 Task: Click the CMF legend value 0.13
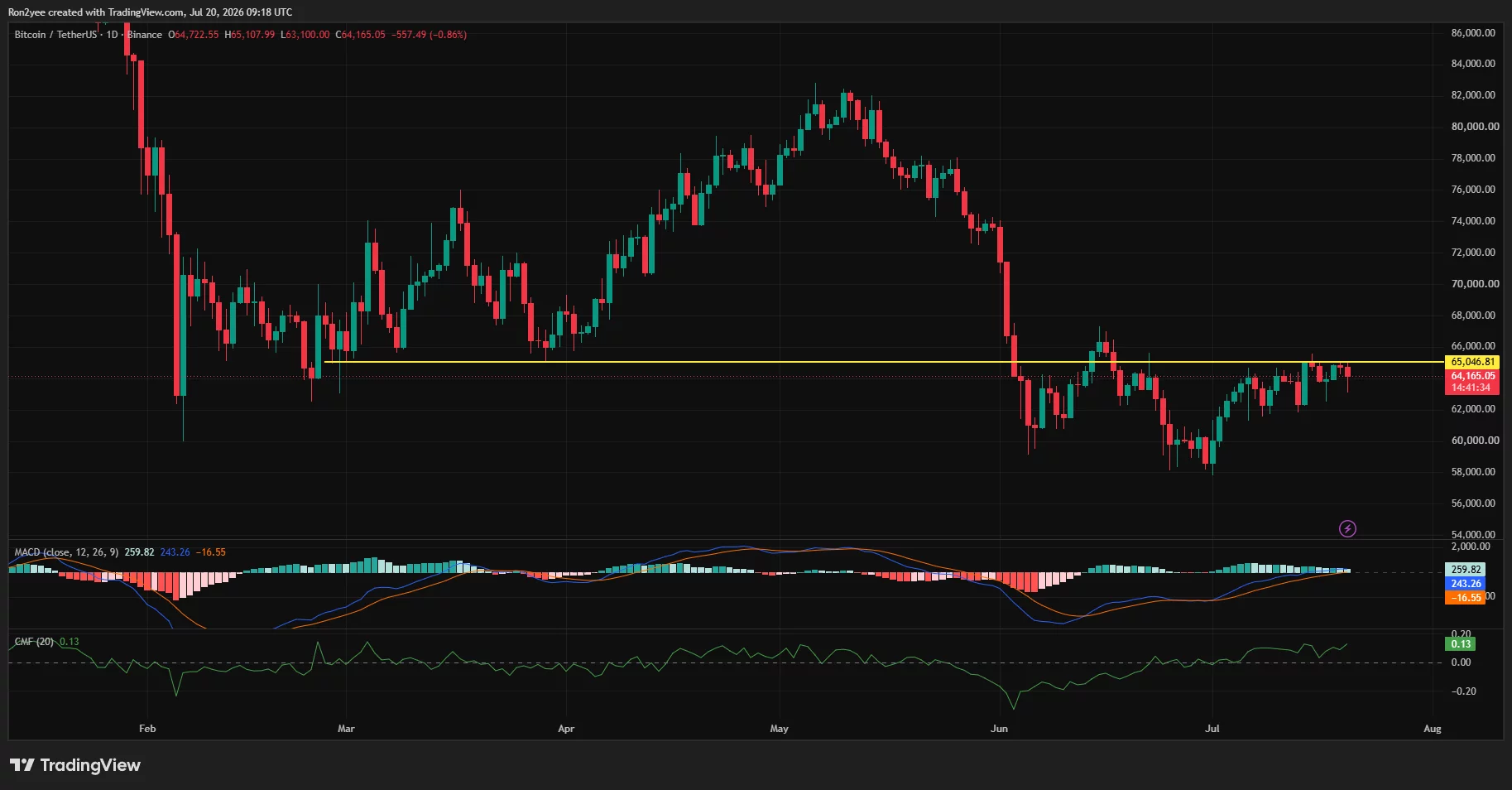(70, 642)
